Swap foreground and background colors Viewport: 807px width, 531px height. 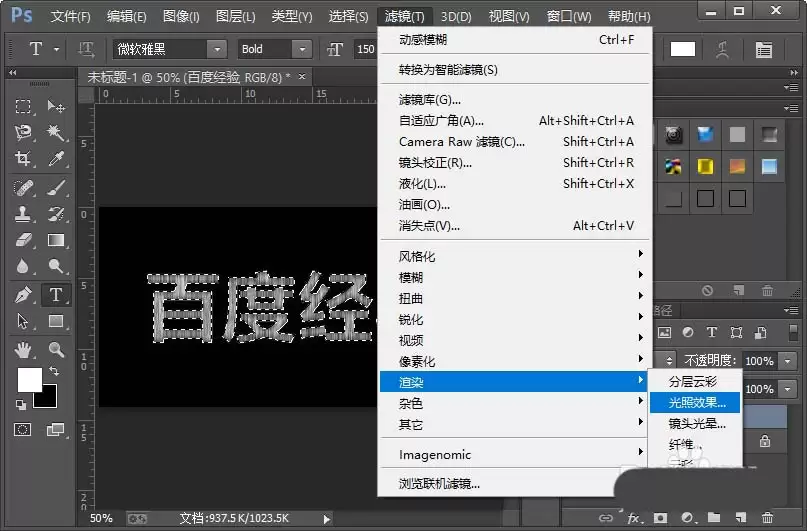coord(54,370)
